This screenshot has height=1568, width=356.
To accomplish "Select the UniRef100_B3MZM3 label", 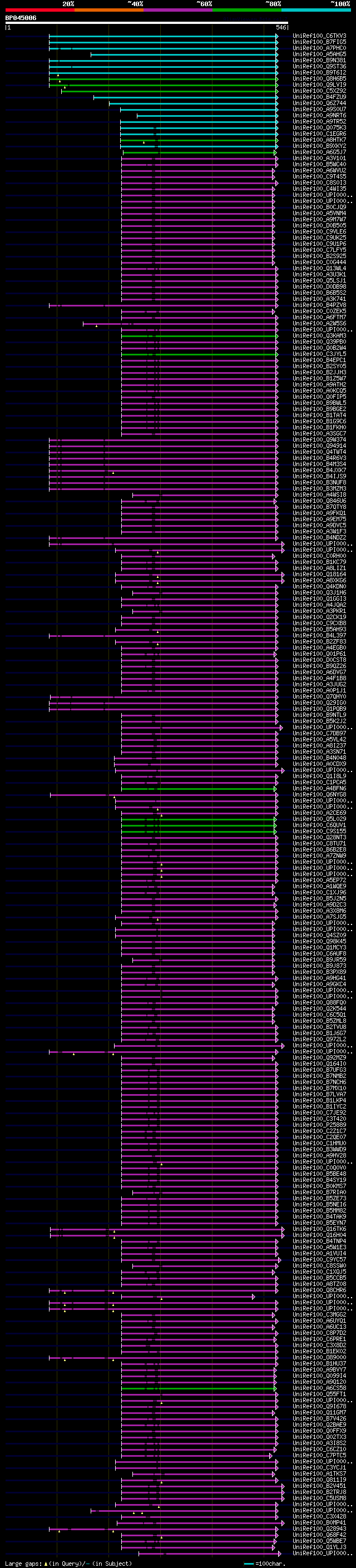I will [x=319, y=489].
